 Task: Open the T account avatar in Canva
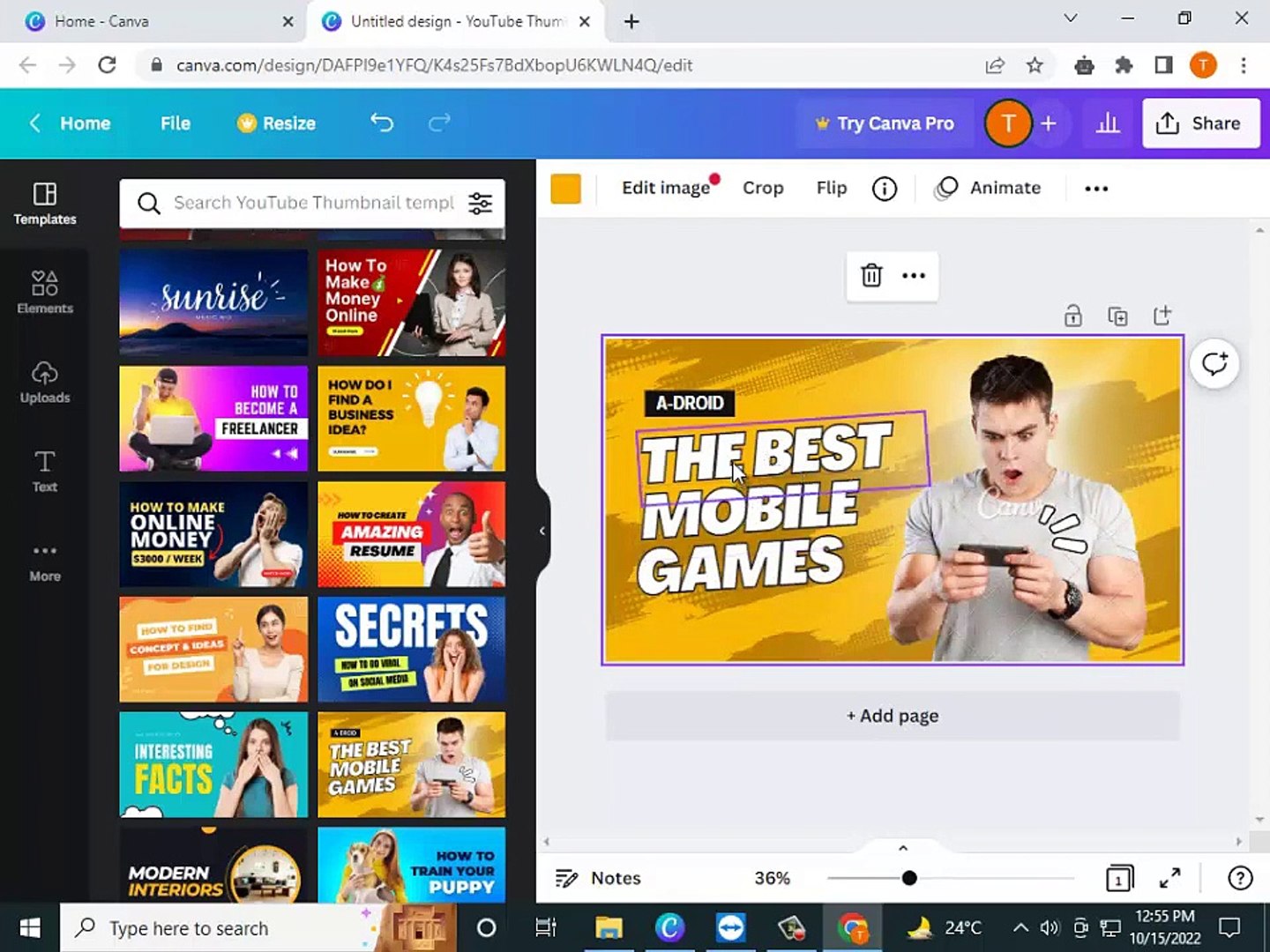[1008, 123]
